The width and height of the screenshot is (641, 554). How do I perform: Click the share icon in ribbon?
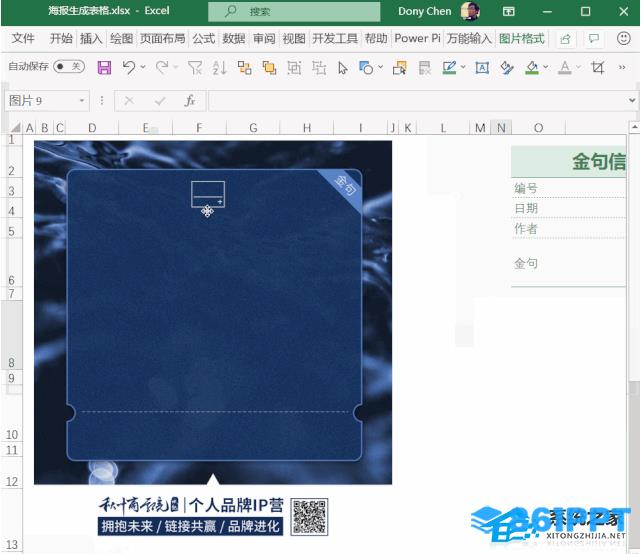coord(565,39)
